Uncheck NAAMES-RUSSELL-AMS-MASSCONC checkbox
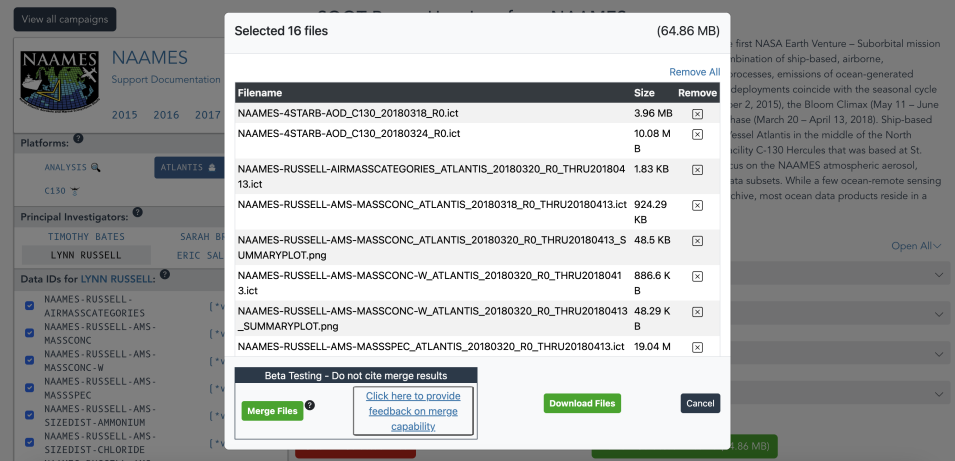The image size is (955, 461). coord(29,333)
